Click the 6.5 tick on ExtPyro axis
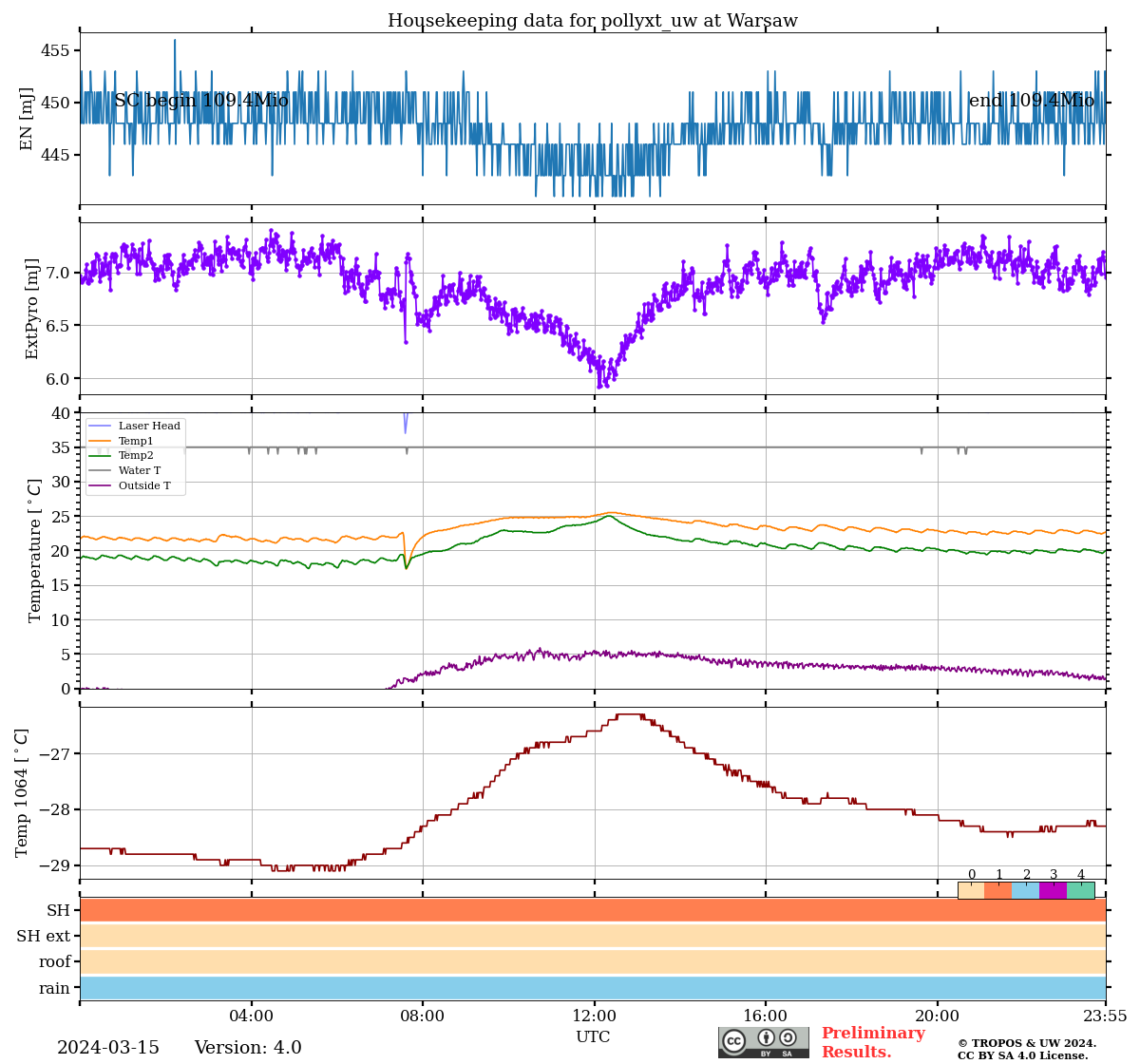The height and width of the screenshot is (1064, 1140). click(60, 326)
